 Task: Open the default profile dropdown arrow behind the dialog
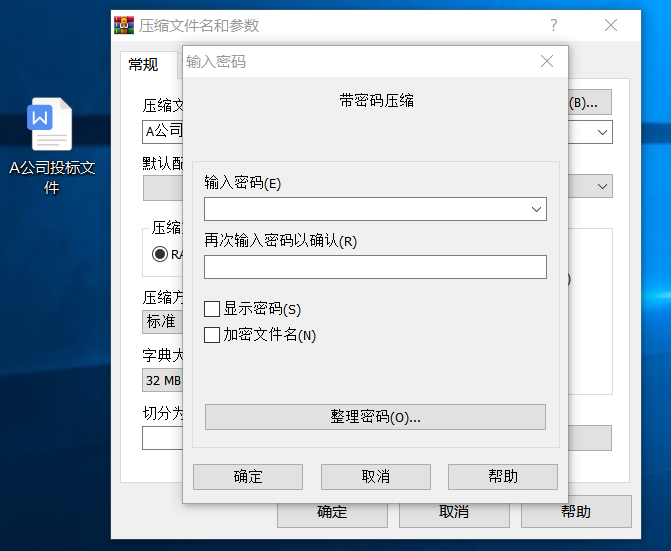(x=602, y=186)
